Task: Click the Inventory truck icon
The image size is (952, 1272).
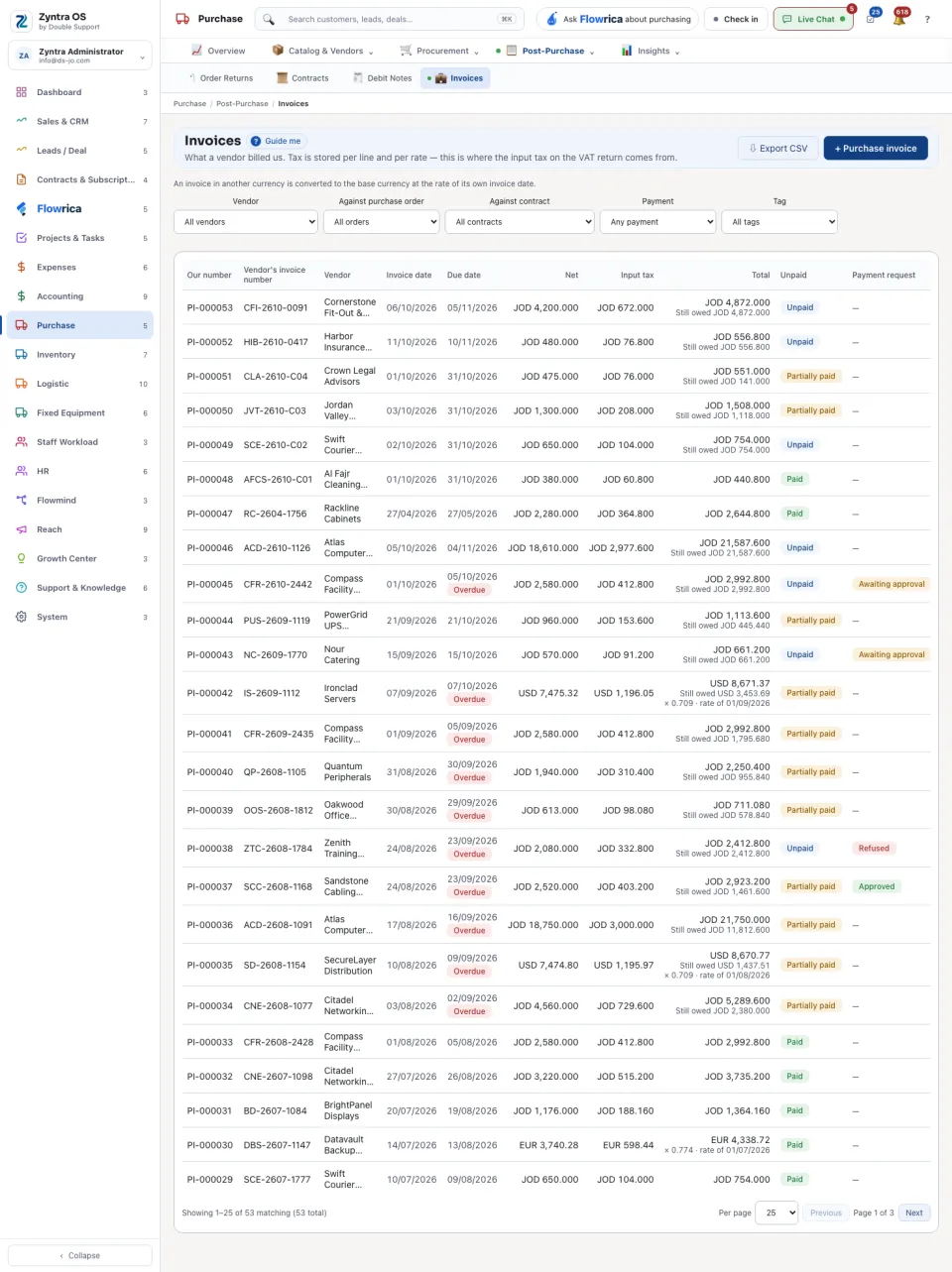Action: coord(21,354)
